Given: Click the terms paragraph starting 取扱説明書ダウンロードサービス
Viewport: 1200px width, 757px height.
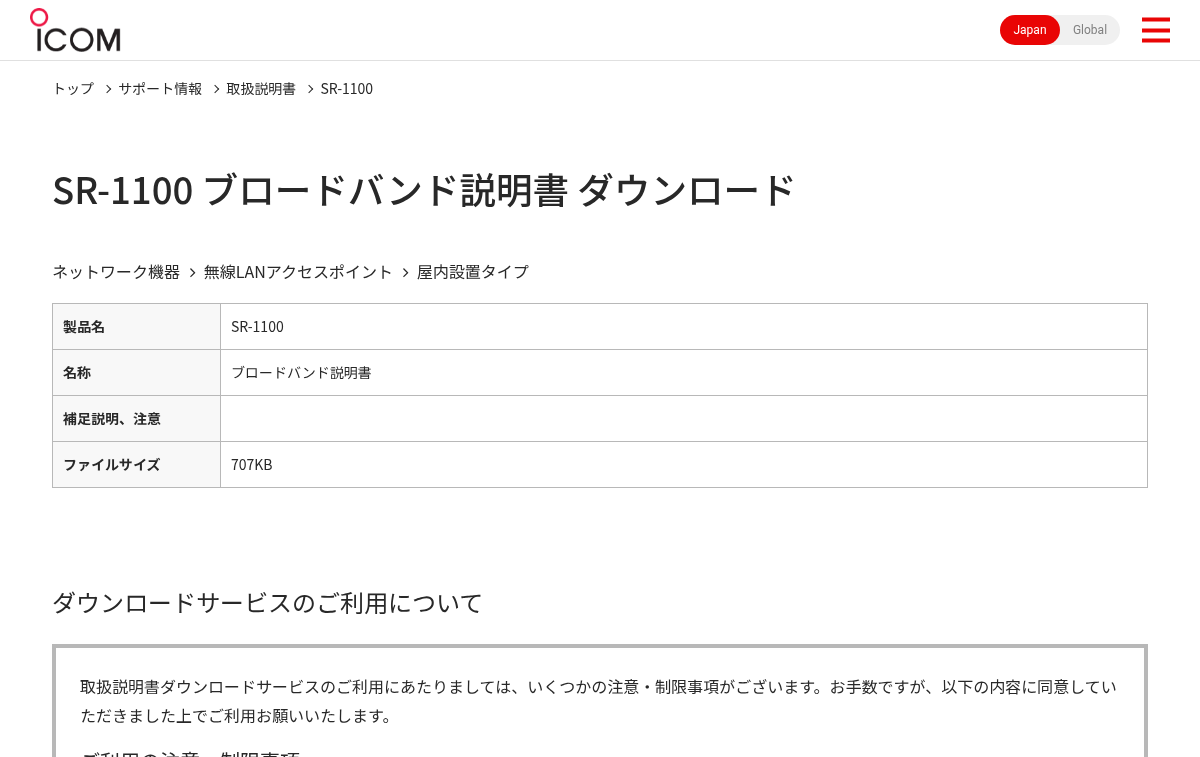Looking at the screenshot, I should (x=598, y=701).
